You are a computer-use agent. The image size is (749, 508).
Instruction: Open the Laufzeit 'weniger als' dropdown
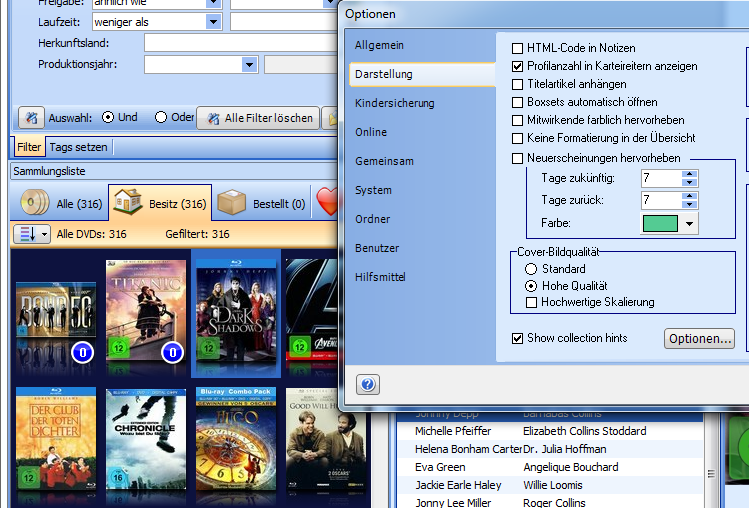pyautogui.click(x=213, y=20)
